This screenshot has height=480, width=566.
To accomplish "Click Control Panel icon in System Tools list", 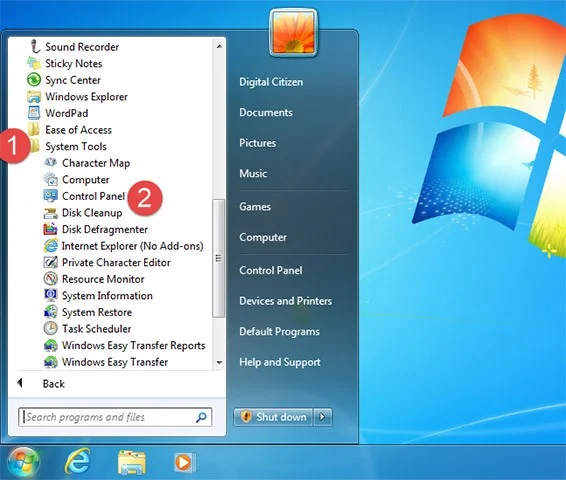I will coord(51,196).
